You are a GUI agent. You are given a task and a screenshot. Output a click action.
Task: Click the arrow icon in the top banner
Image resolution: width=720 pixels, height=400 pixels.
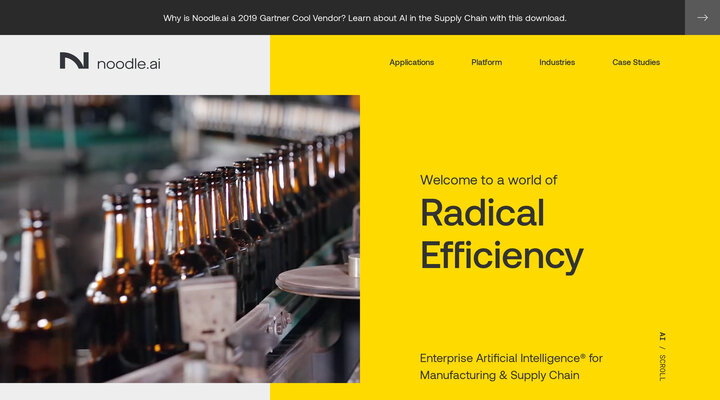702,17
